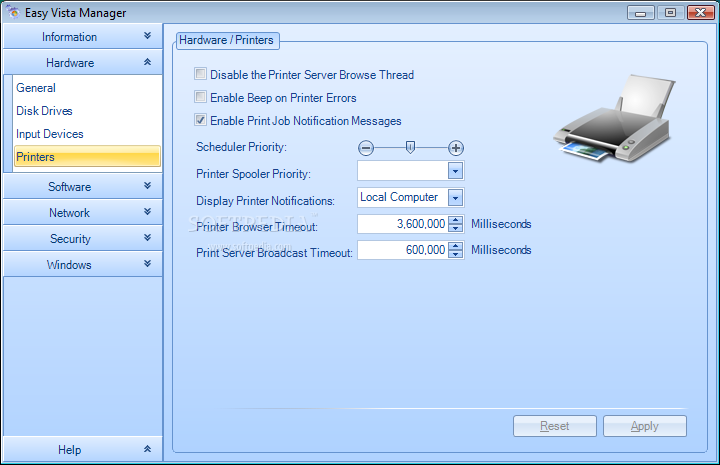Select Printers under Hardware
The height and width of the screenshot is (465, 720).
tap(87, 156)
